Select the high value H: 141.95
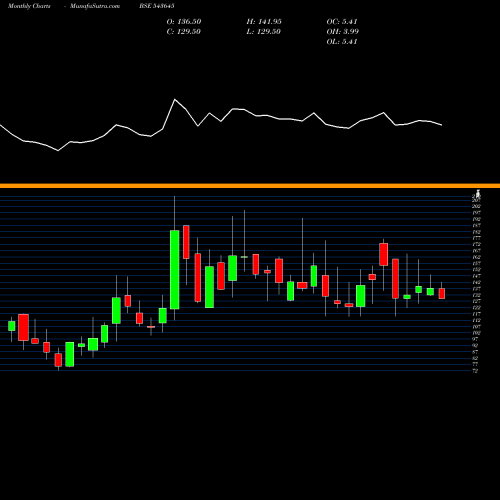500x500 pixels. [x=264, y=21]
